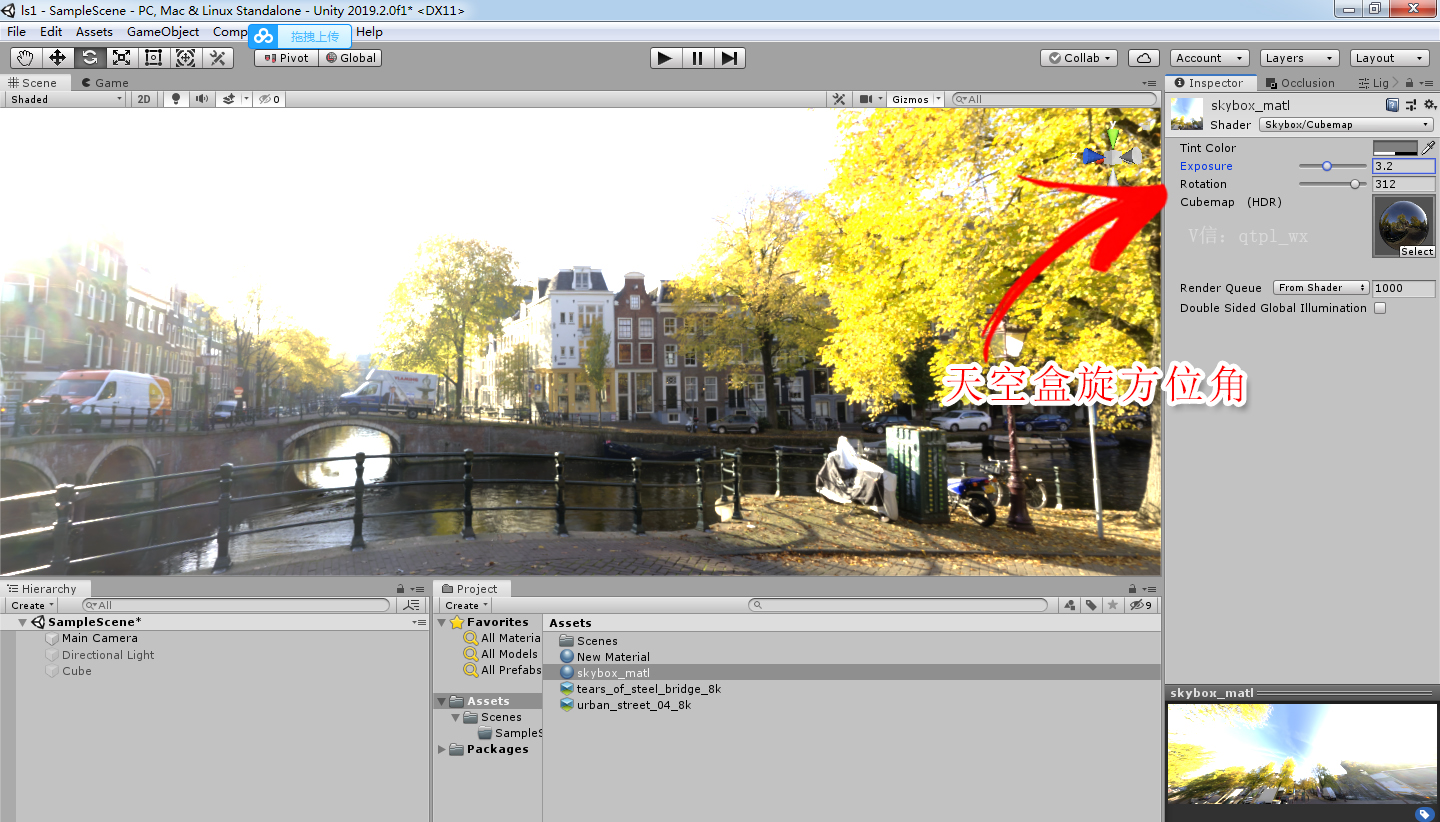Click the Tint Color eyedropper icon
Viewport: 1440px width, 822px height.
[x=1428, y=148]
